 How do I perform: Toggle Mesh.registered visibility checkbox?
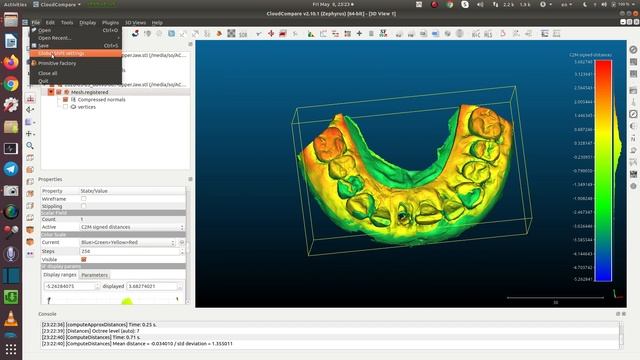tap(58, 92)
